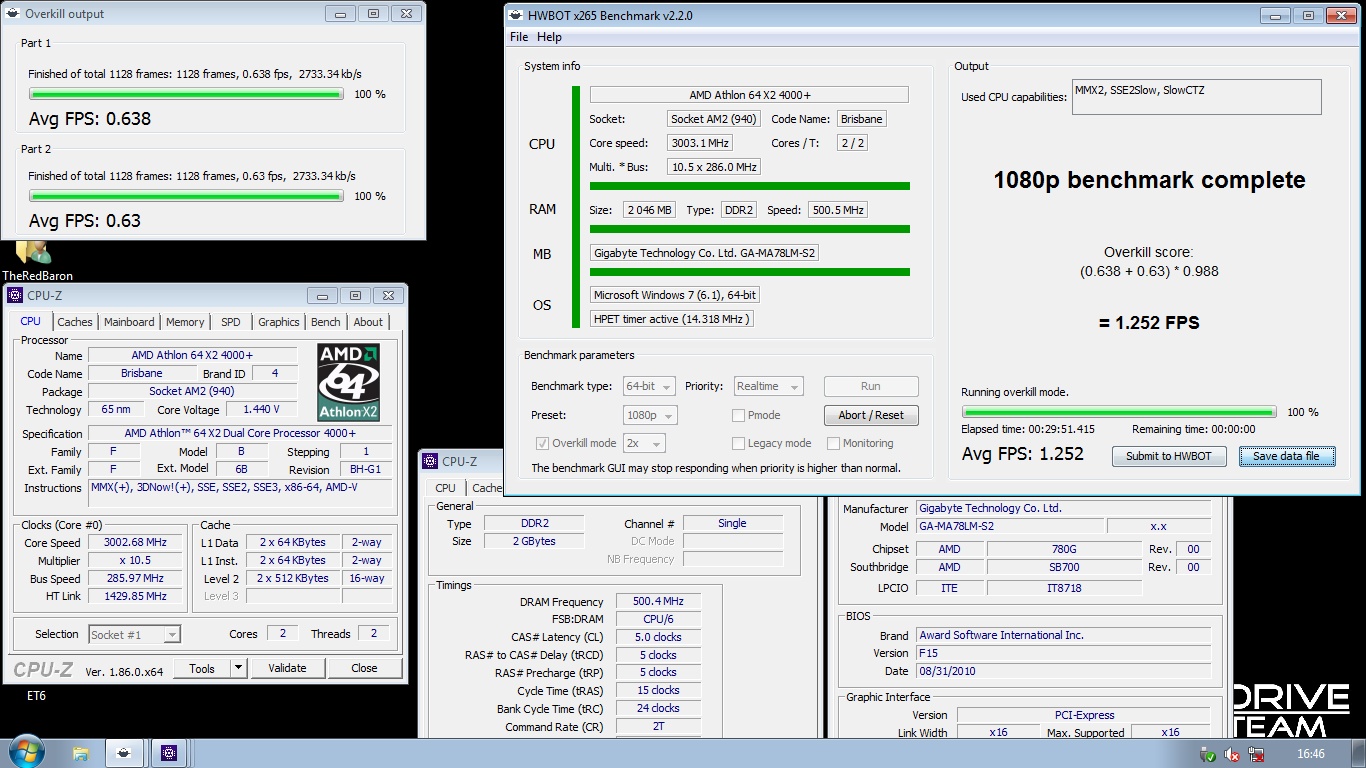The height and width of the screenshot is (768, 1366).
Task: Open the Overkill mode 2x dropdown
Action: [644, 443]
